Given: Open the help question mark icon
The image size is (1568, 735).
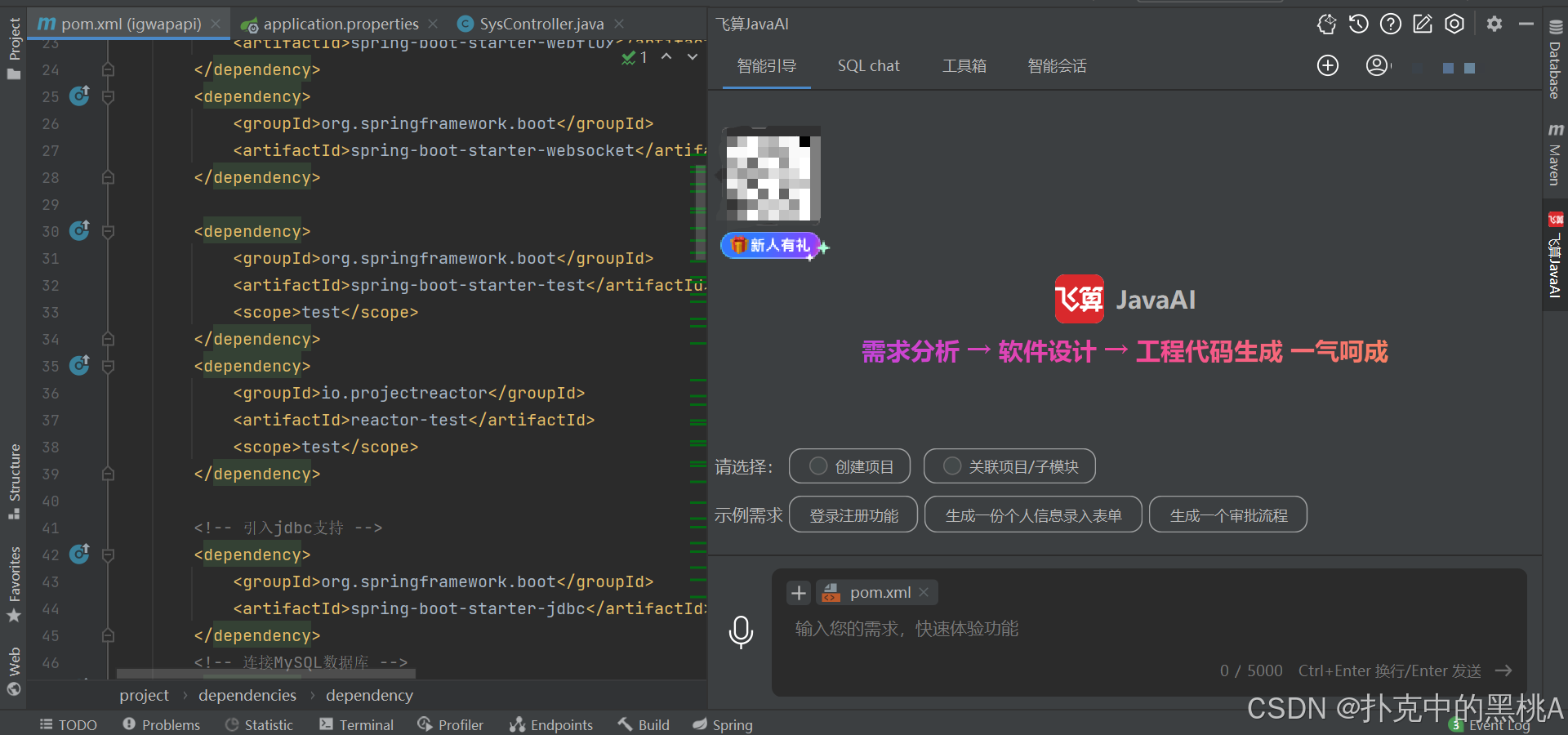Looking at the screenshot, I should [1391, 24].
